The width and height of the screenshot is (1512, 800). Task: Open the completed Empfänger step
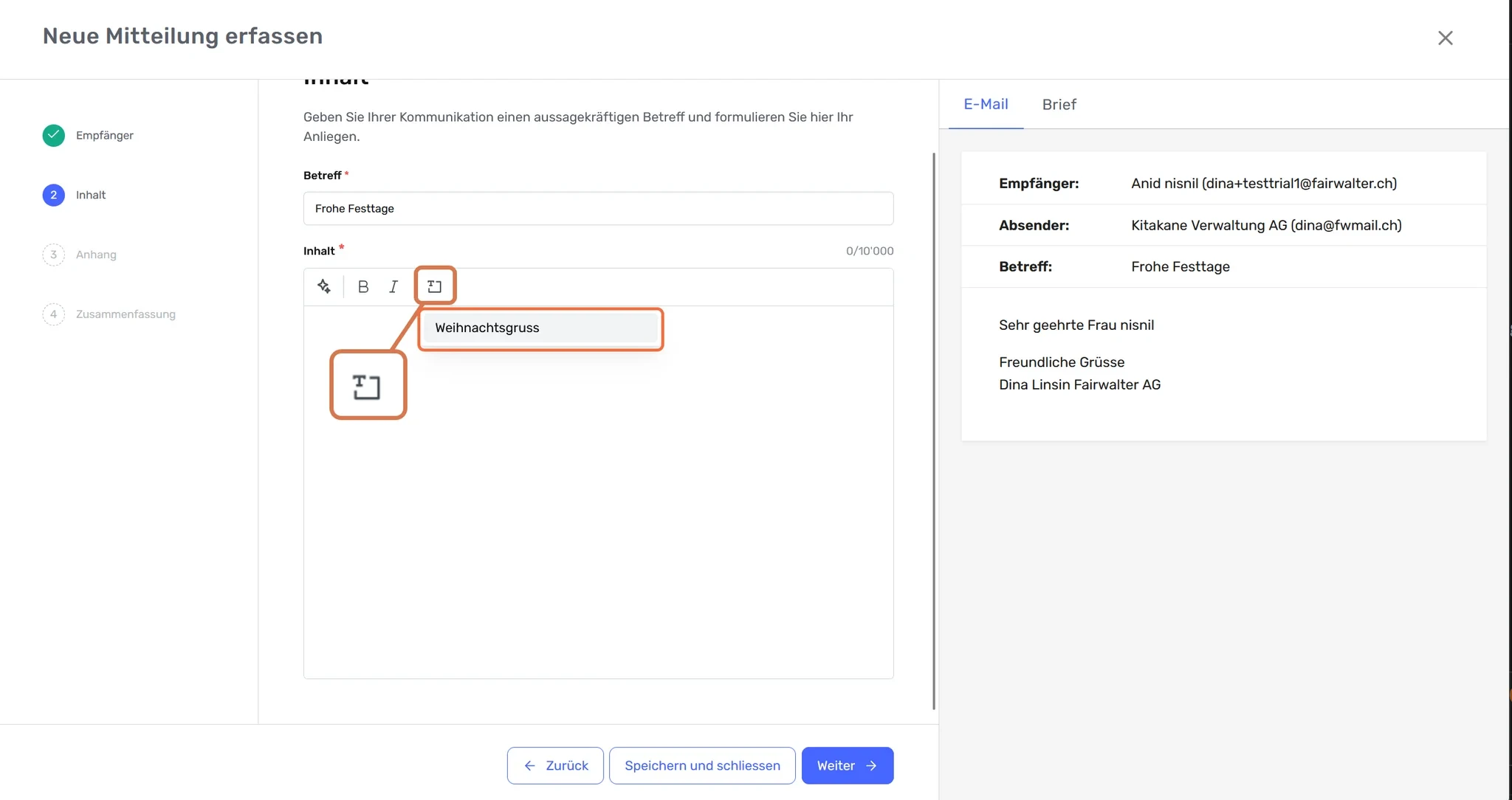tap(89, 135)
